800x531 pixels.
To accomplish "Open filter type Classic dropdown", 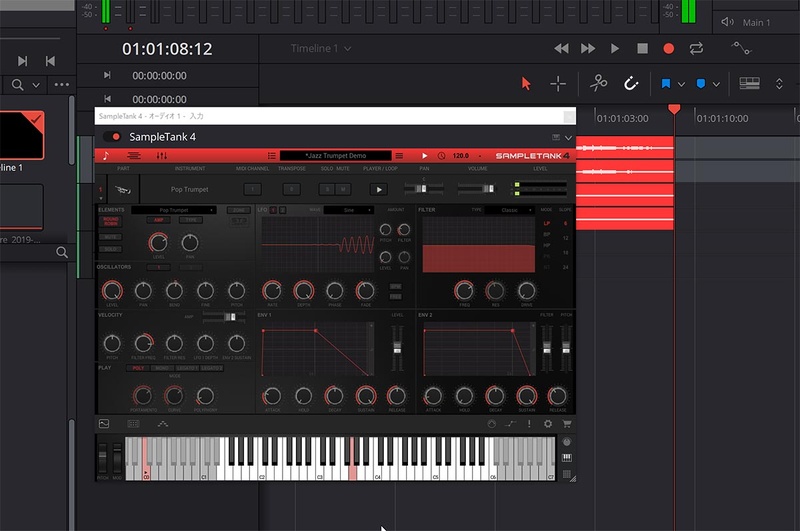I will (509, 210).
